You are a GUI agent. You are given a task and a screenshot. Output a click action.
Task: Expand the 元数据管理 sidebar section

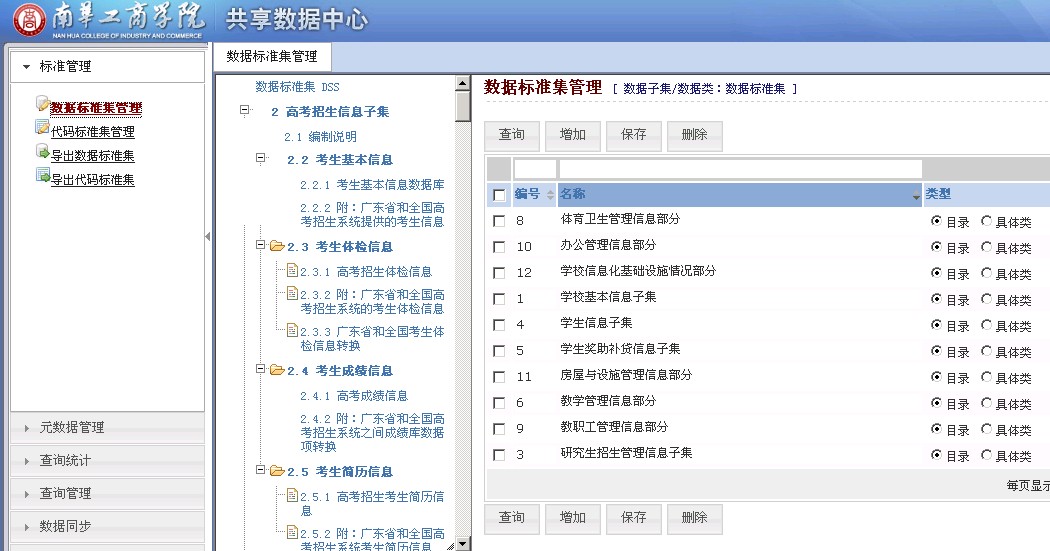coord(71,428)
